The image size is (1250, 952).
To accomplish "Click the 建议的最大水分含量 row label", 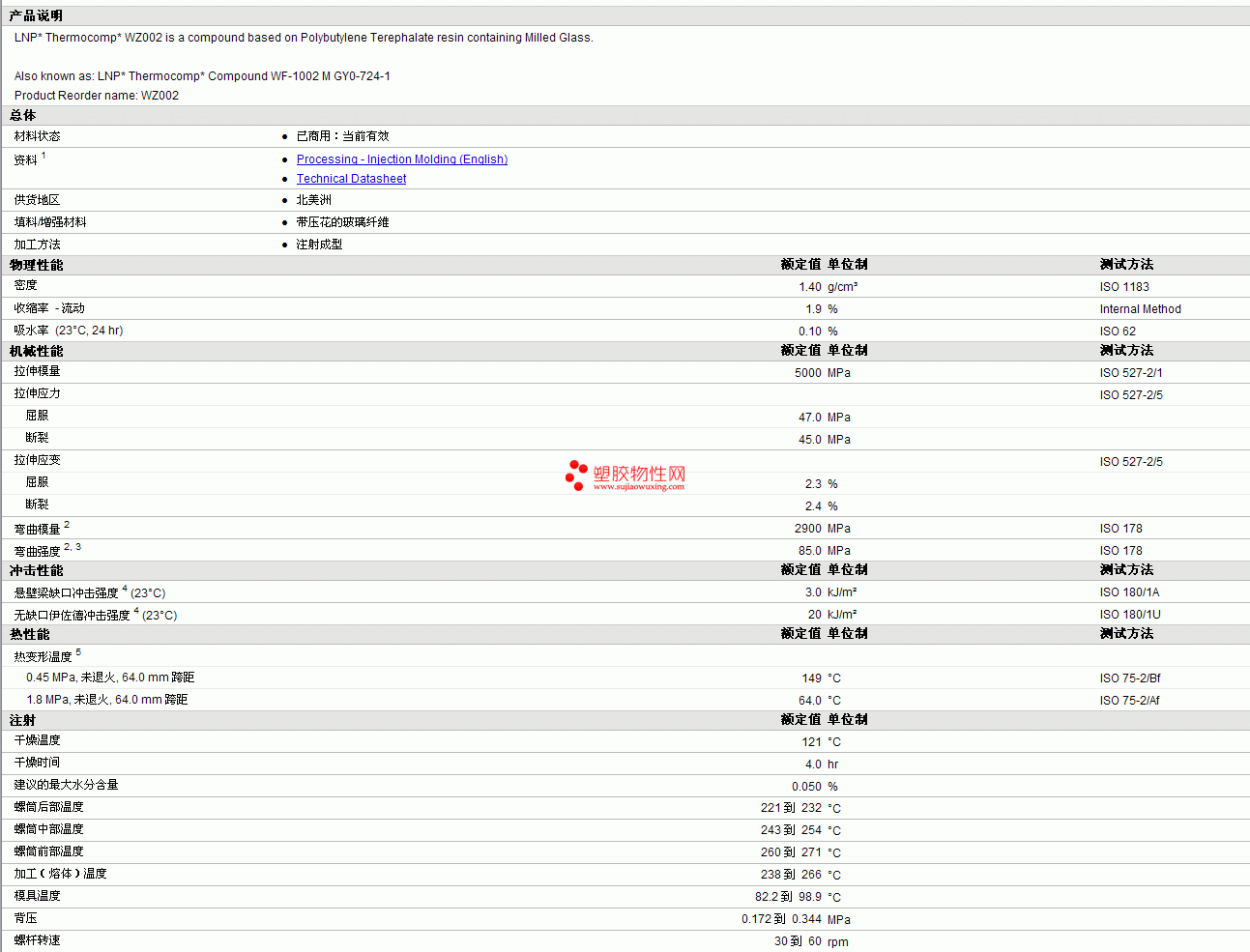I will (x=66, y=785).
